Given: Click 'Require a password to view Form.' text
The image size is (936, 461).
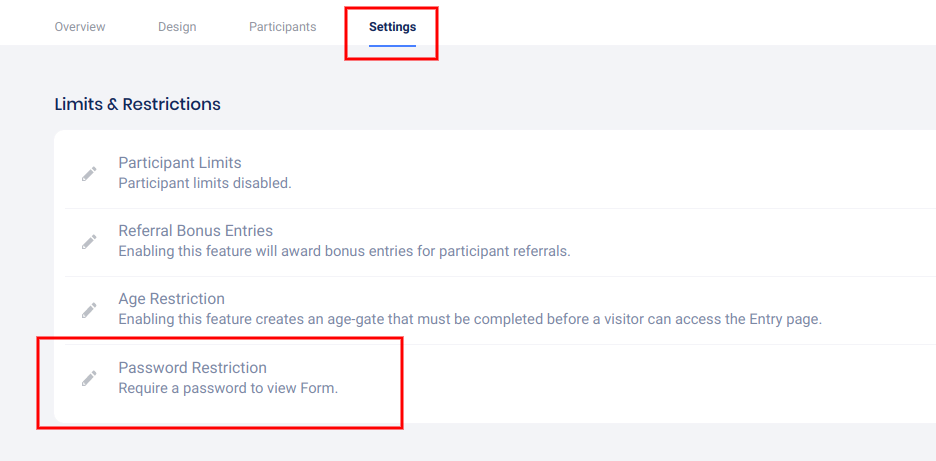Looking at the screenshot, I should coord(228,388).
